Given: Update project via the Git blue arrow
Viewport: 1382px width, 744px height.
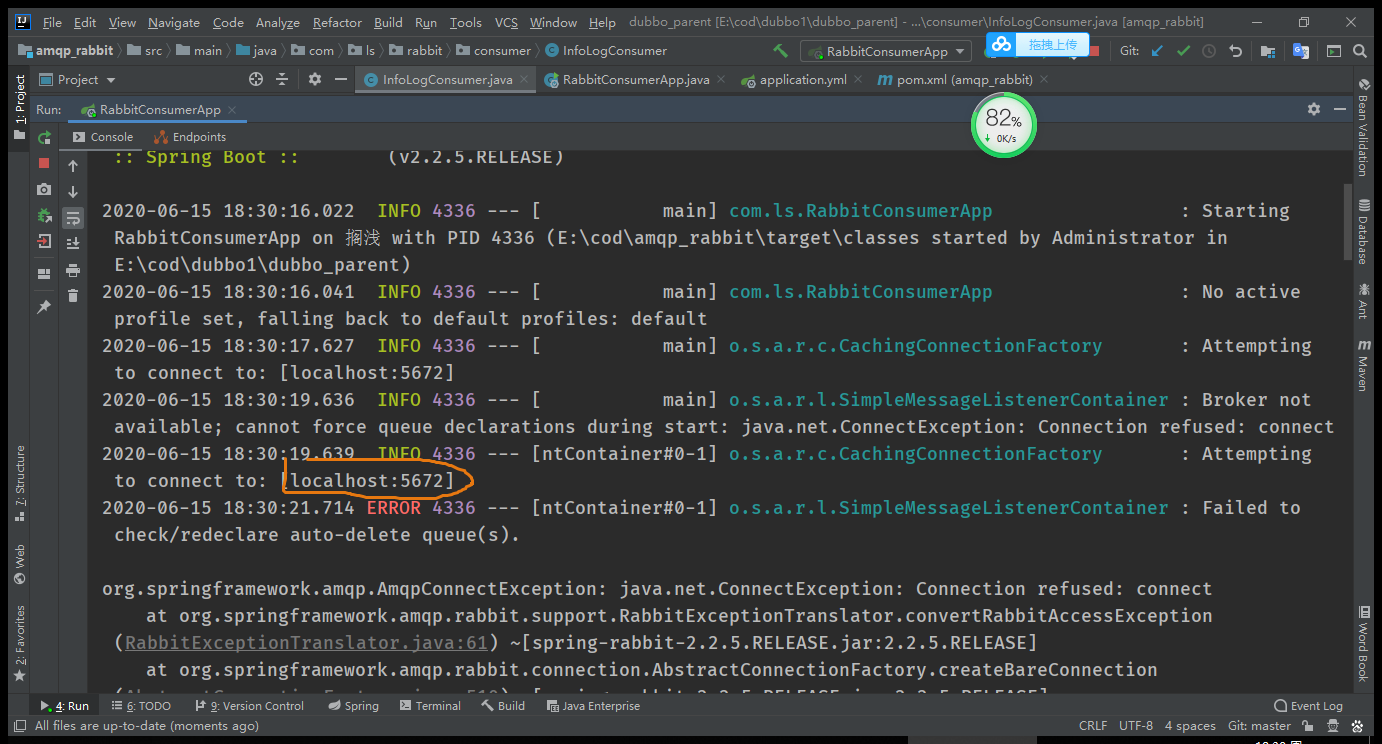Looking at the screenshot, I should (1158, 50).
